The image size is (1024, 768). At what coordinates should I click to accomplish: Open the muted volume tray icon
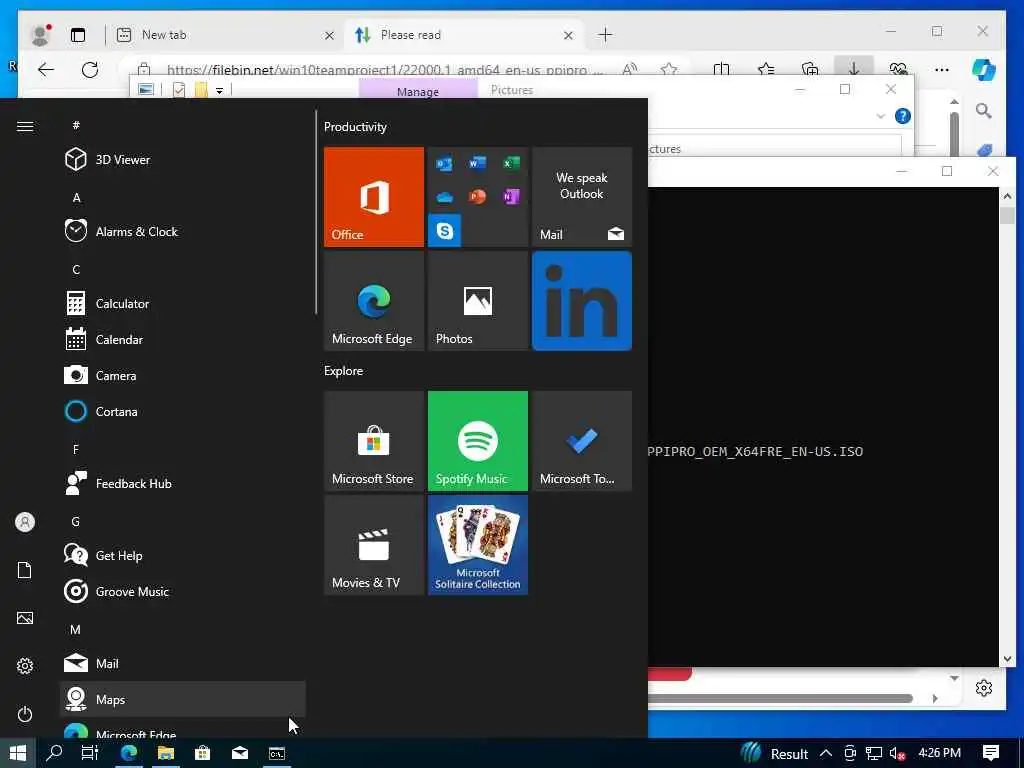pos(898,753)
